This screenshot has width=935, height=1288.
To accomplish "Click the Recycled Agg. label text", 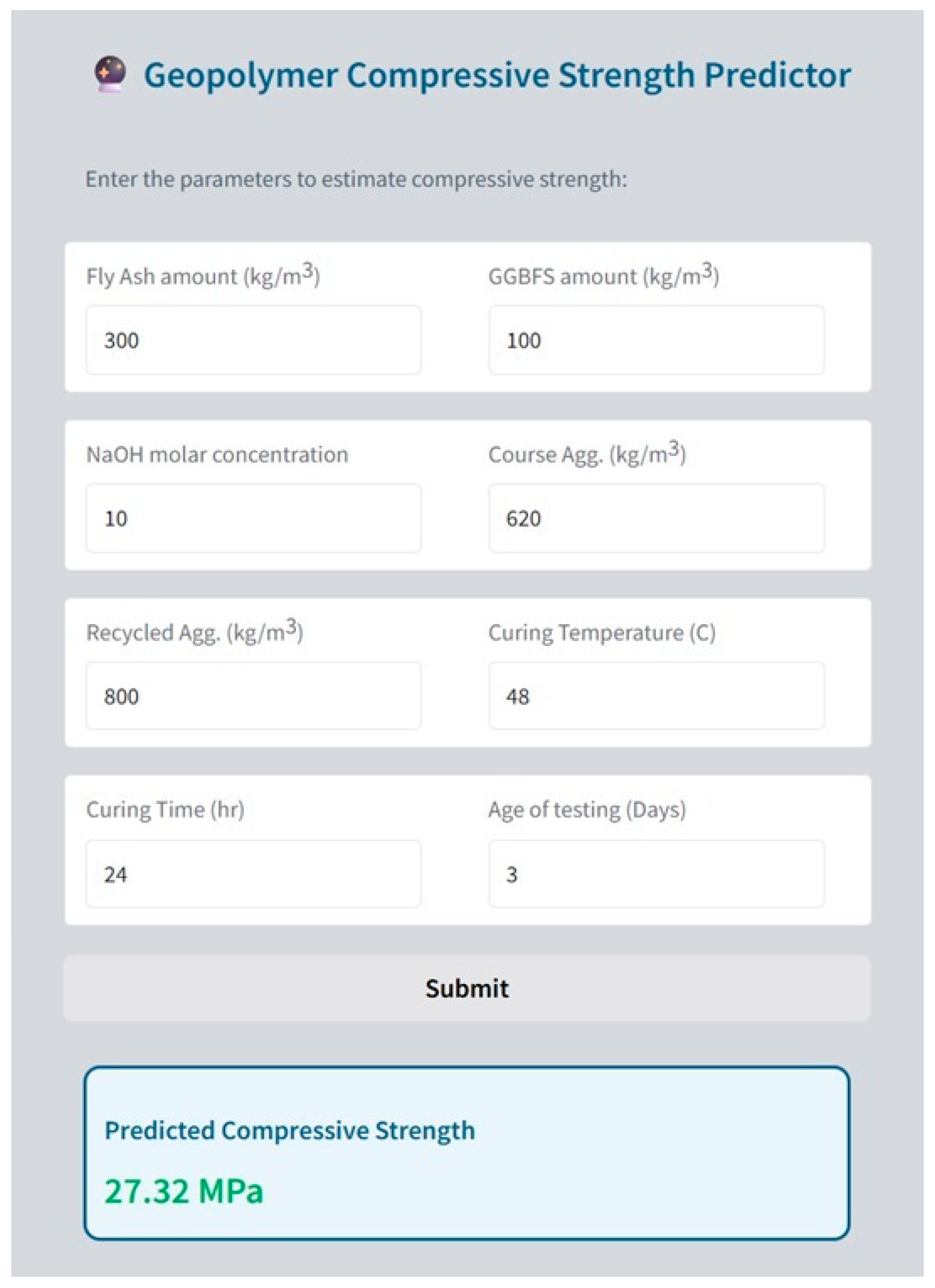I will click(194, 632).
